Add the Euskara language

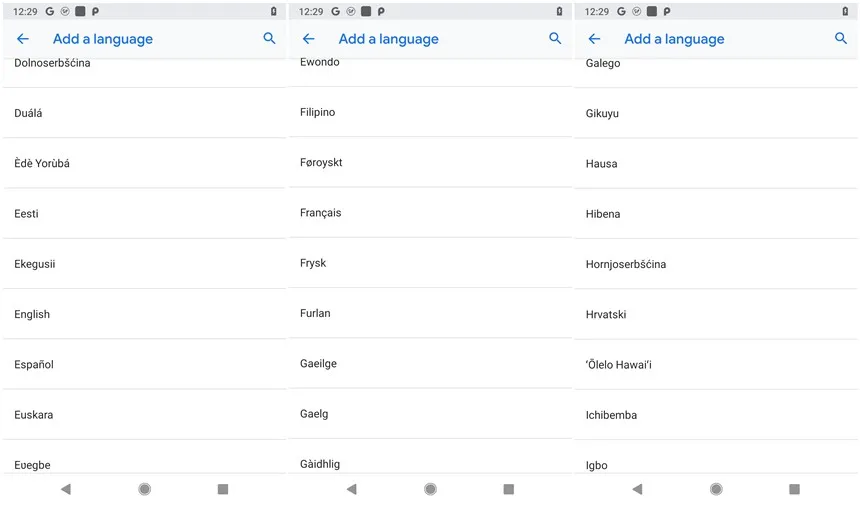pos(145,415)
